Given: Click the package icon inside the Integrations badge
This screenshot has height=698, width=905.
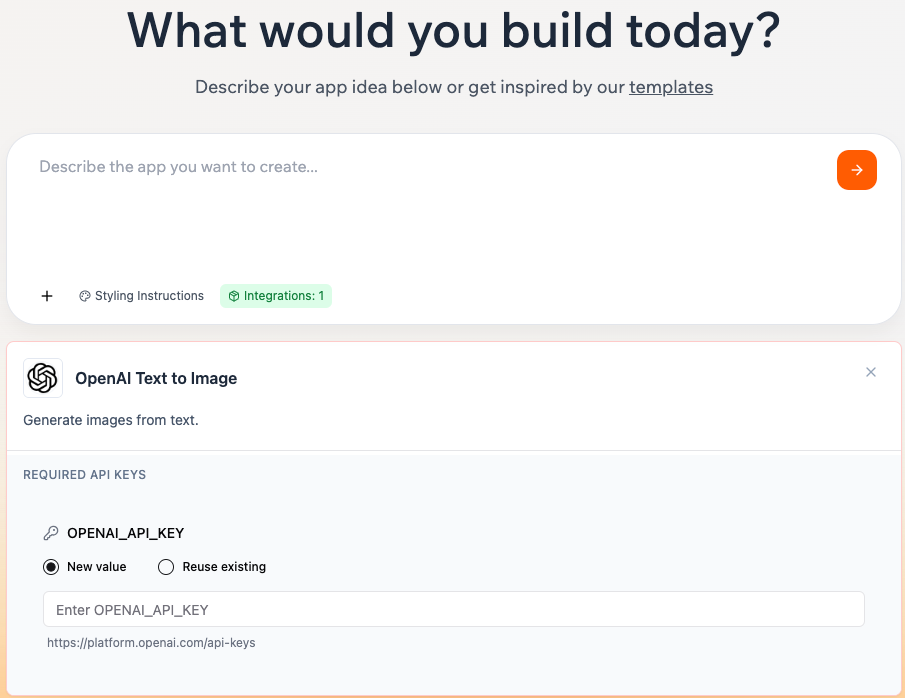Looking at the screenshot, I should [x=234, y=295].
